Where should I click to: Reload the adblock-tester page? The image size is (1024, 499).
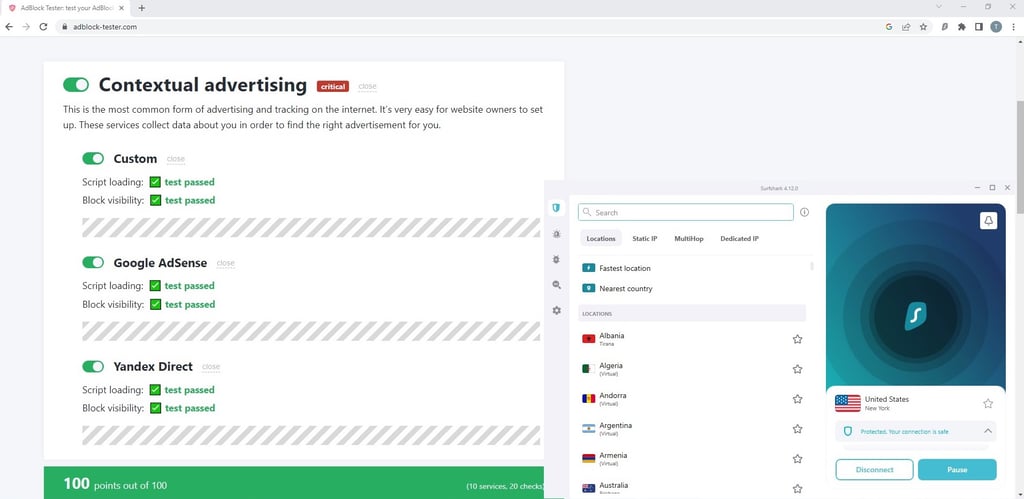click(43, 27)
